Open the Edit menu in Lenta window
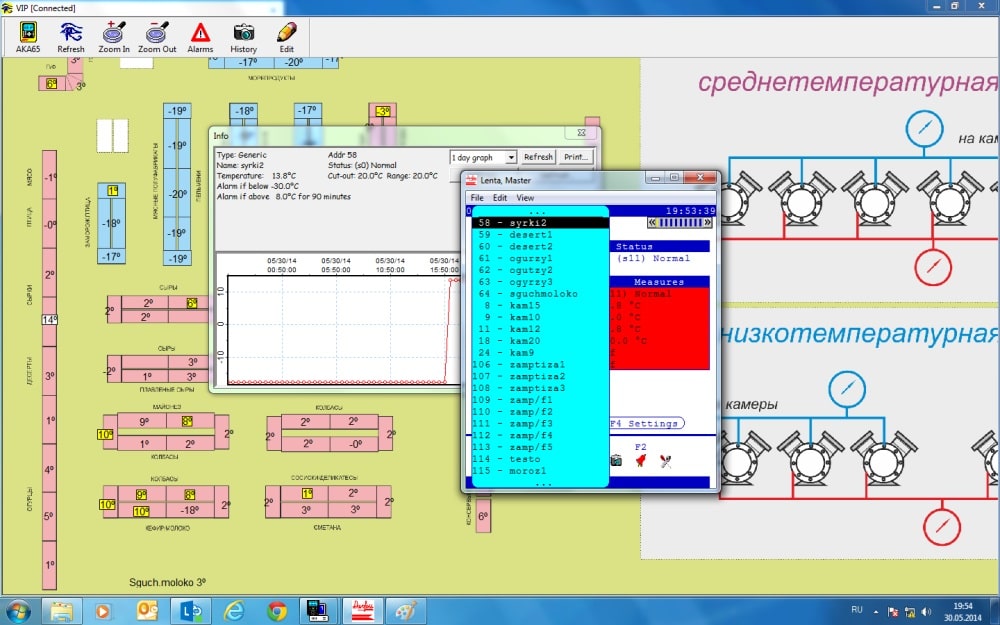The width and height of the screenshot is (1000, 625). pyautogui.click(x=500, y=198)
